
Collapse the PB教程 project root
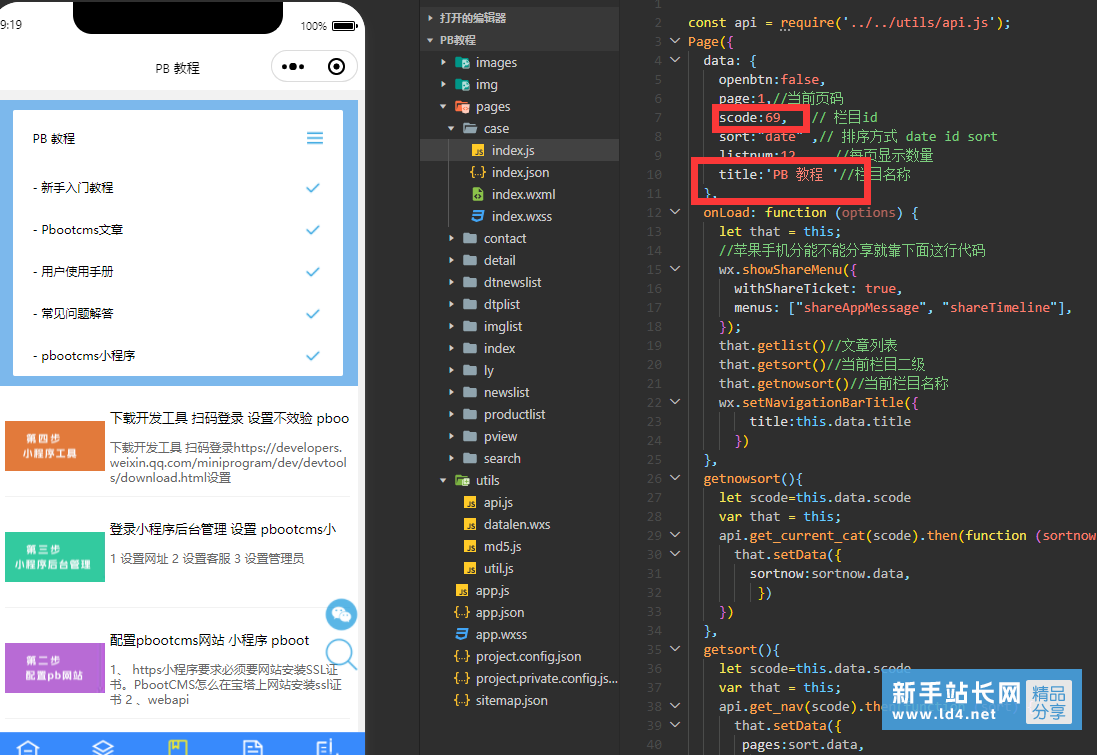(x=430, y=40)
